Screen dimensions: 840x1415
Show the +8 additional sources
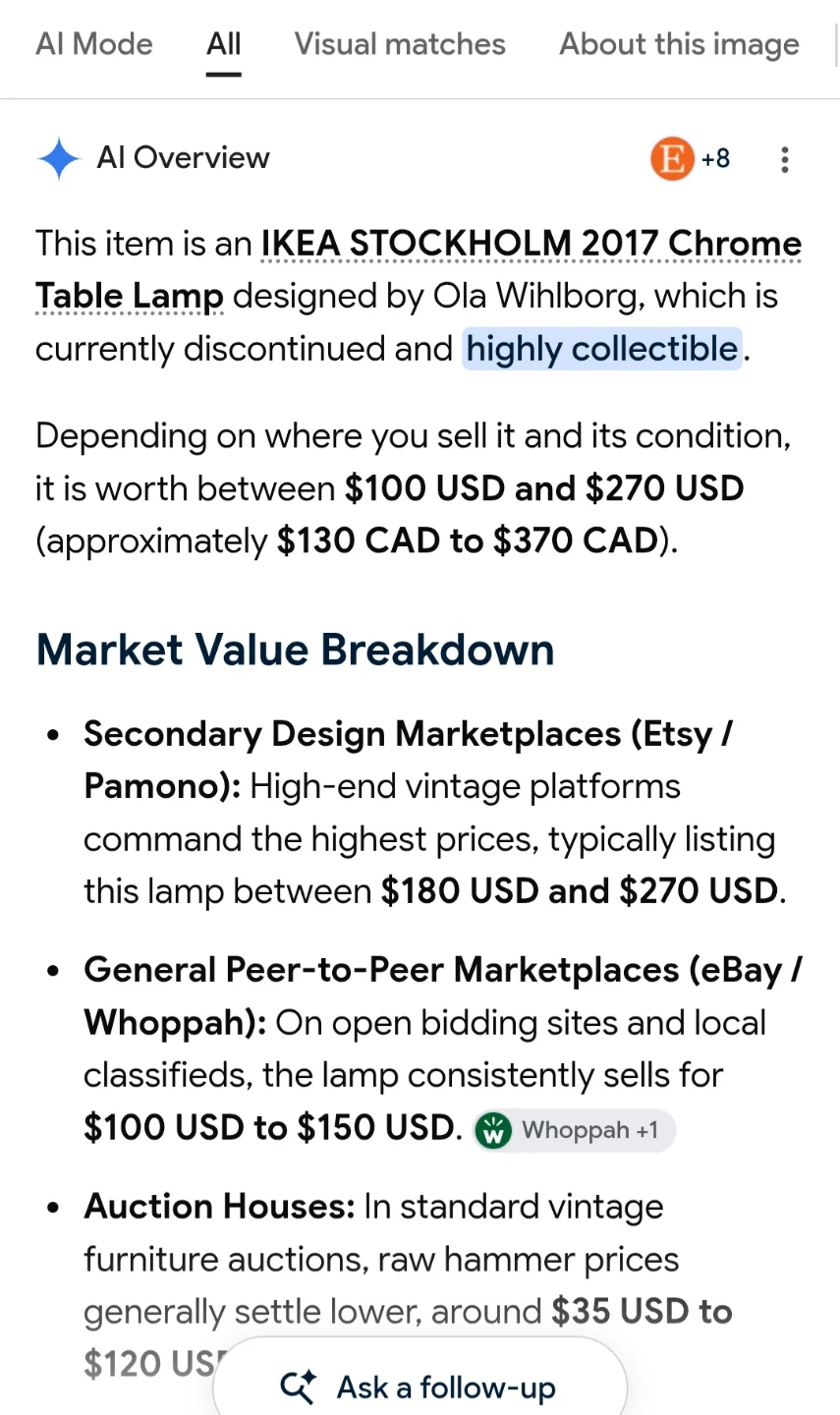click(715, 158)
